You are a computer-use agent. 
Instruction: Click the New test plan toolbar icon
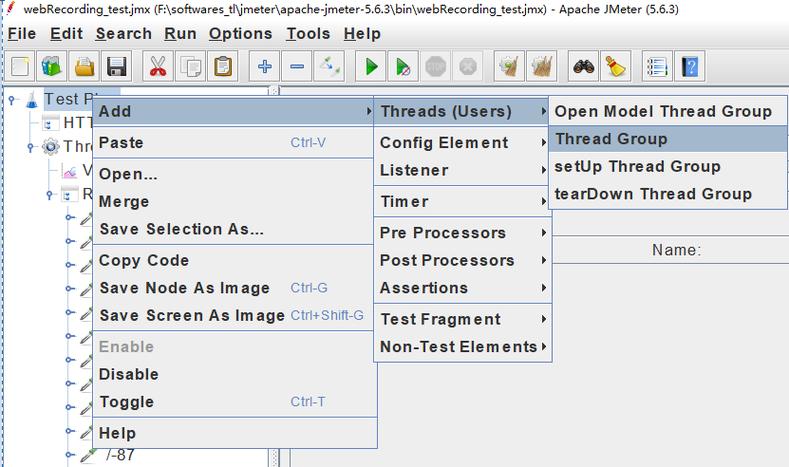[21, 67]
